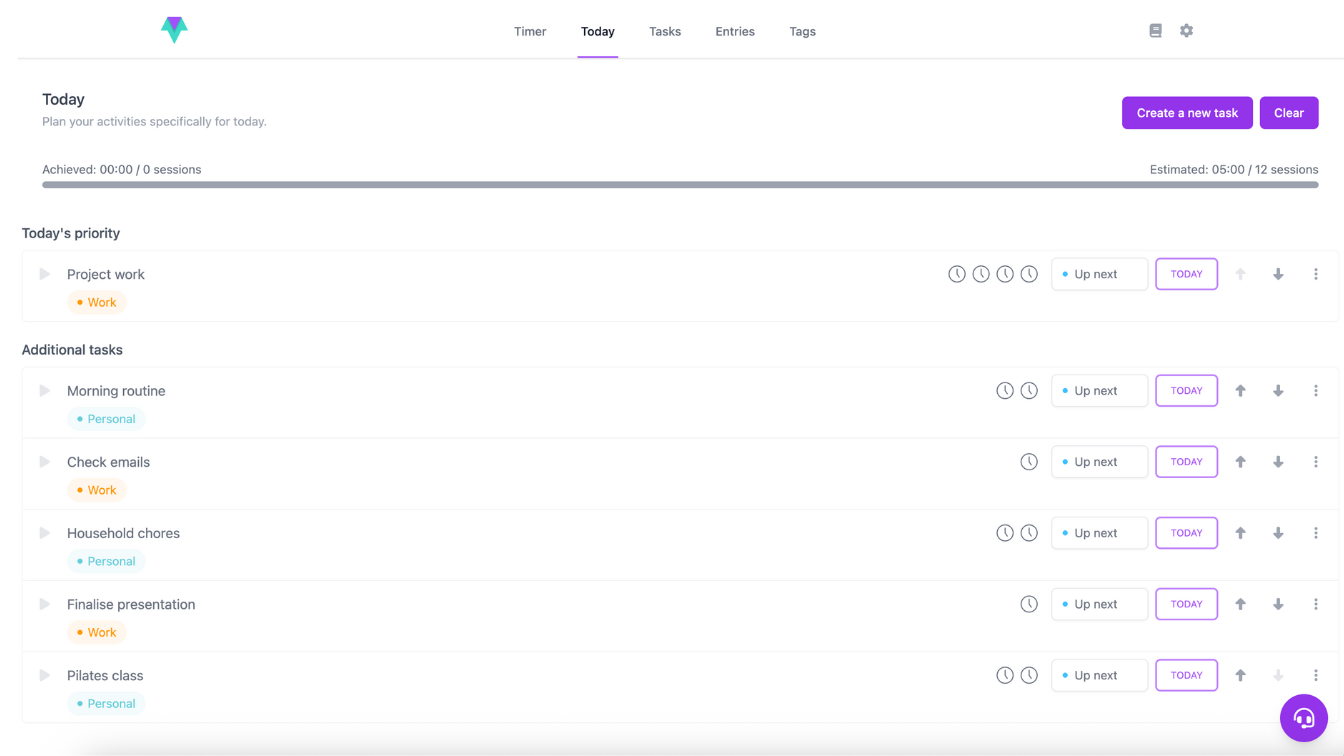Start timer for Project work task
Image resolution: width=1344 pixels, height=756 pixels.
(45, 274)
